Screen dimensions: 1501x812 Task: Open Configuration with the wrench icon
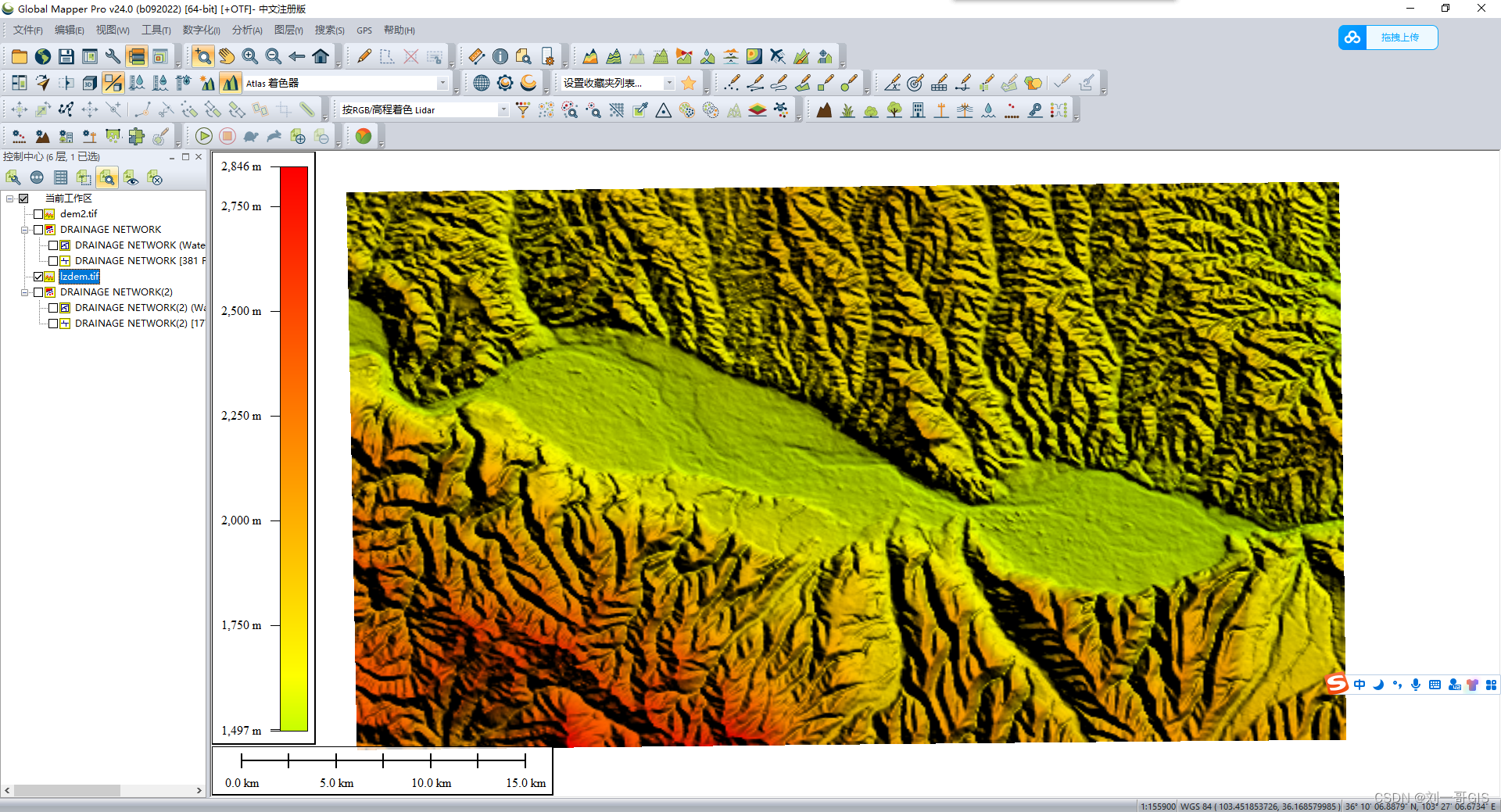tap(113, 56)
